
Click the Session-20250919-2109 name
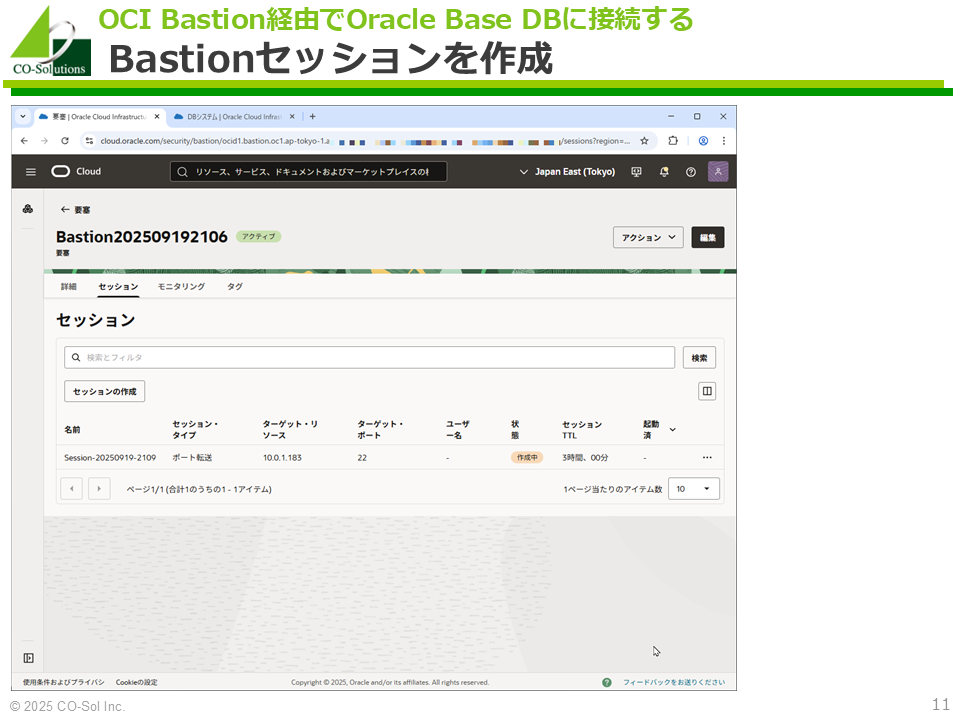[x=110, y=457]
